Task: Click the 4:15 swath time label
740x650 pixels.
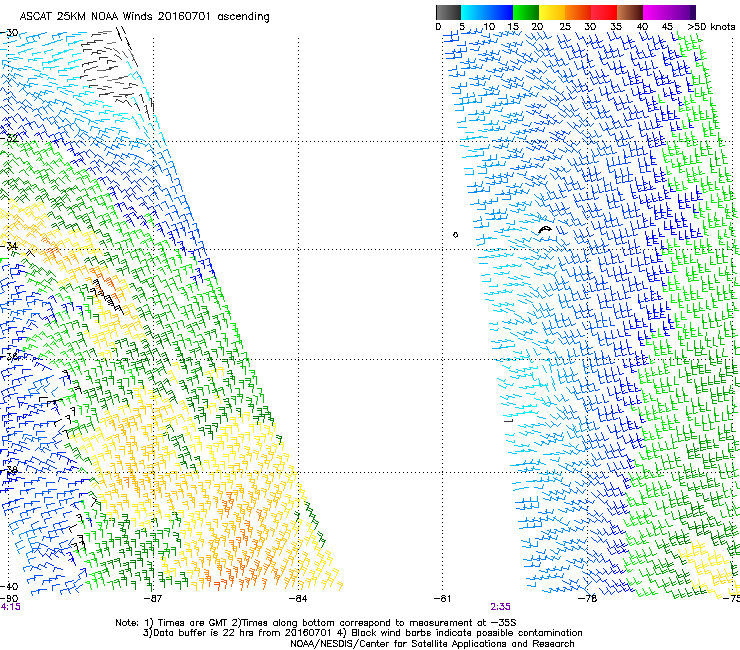Action: pos(10,607)
